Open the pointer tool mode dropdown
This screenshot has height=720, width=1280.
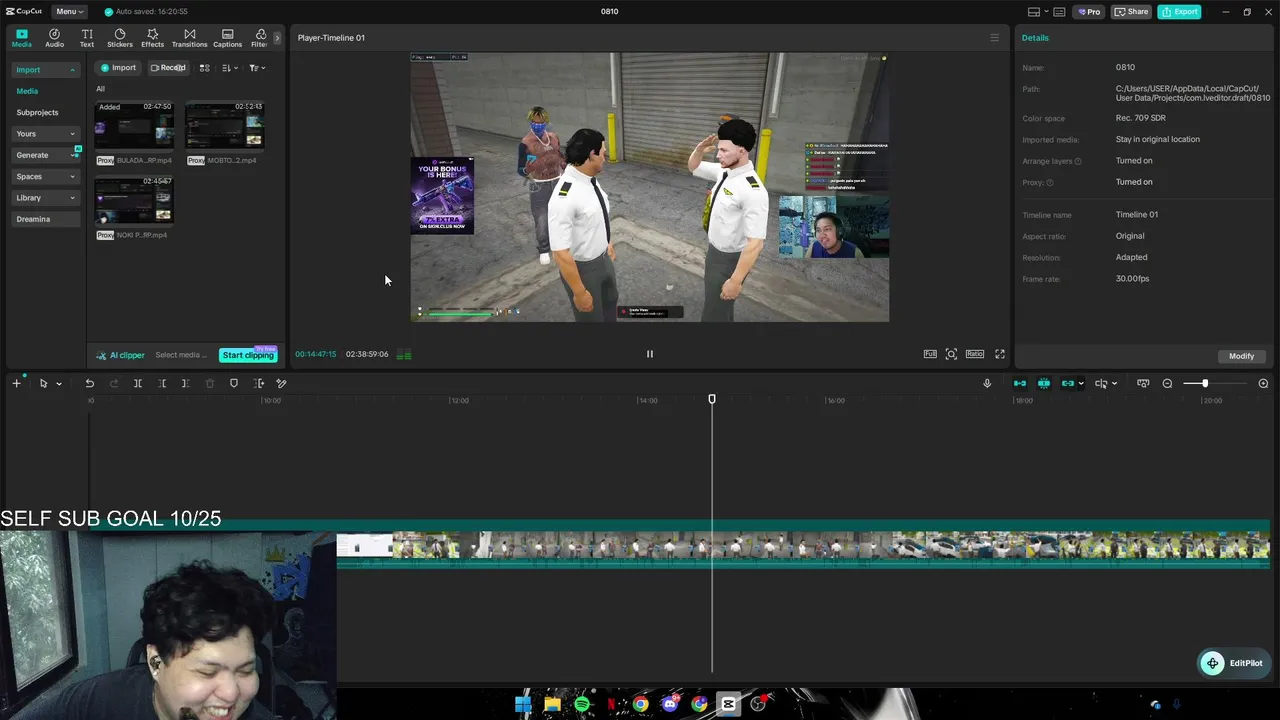tap(59, 384)
